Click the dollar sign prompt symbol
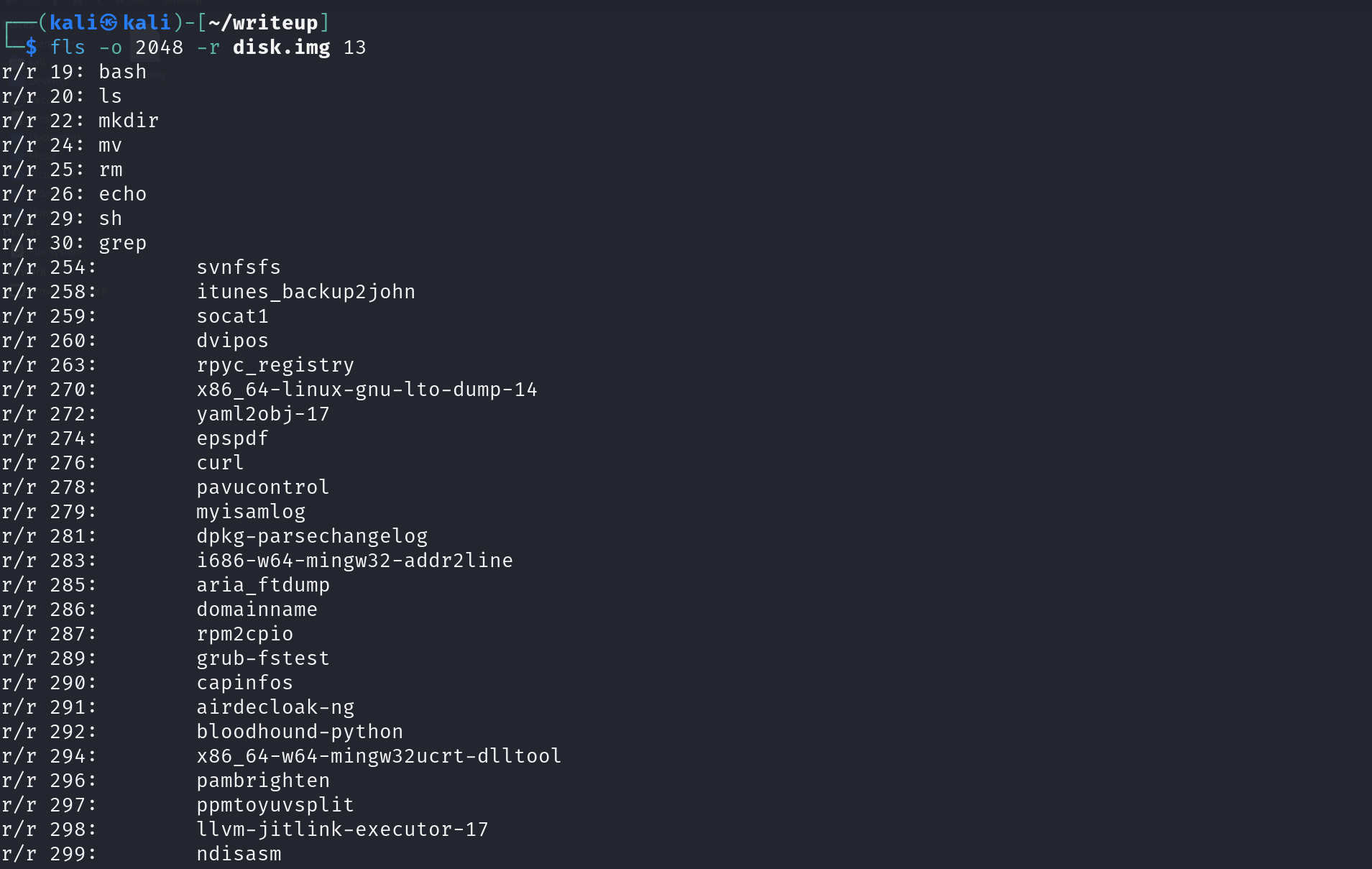 coord(31,47)
